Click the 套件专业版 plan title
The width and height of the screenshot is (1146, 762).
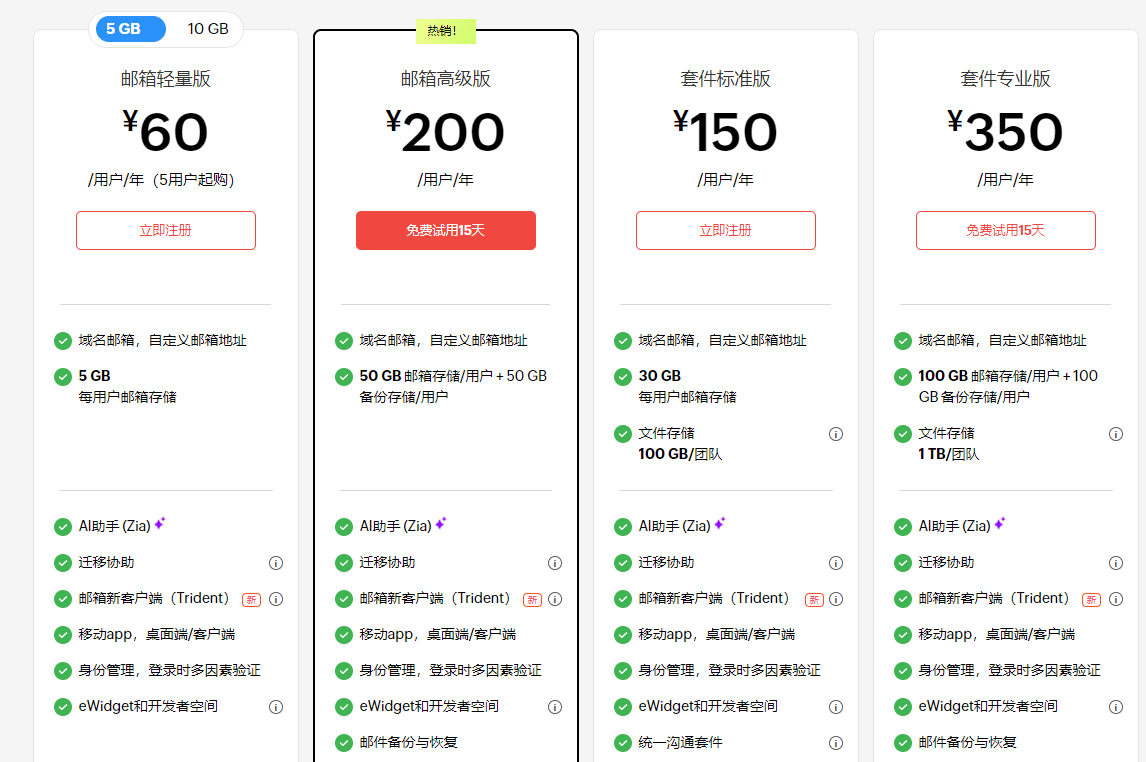(1005, 78)
